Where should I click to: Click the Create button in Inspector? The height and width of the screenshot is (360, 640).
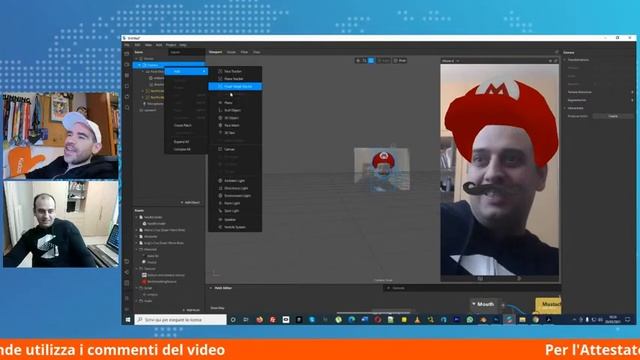point(613,116)
